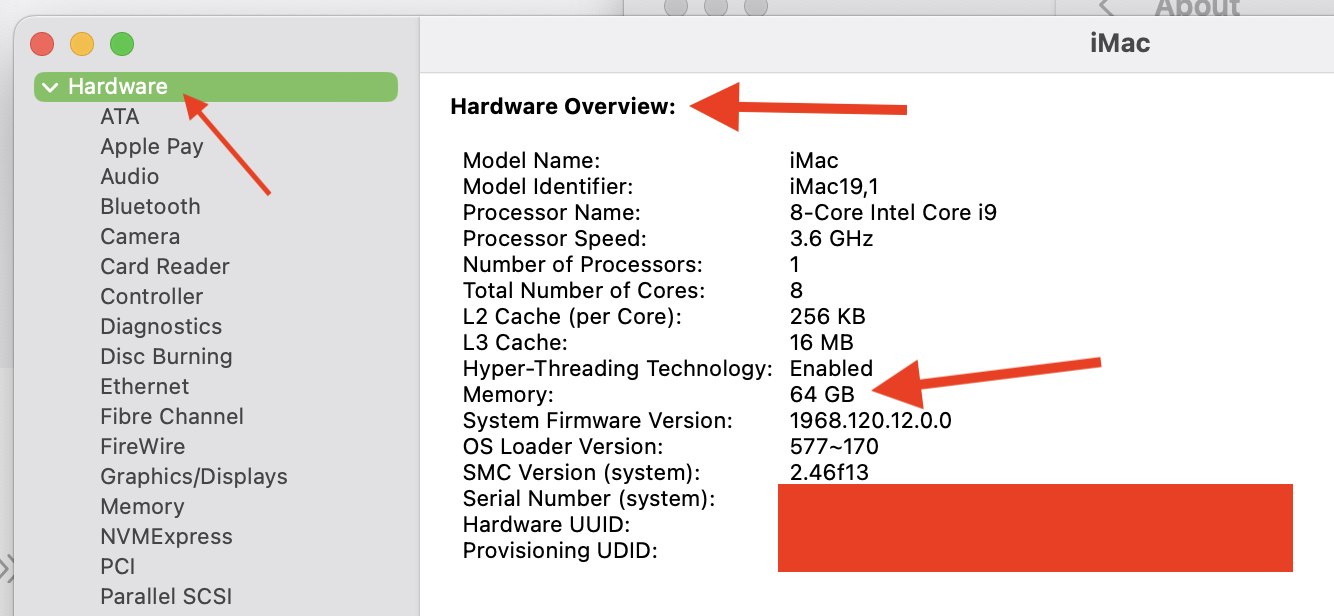
Task: Open the FireWire section
Action: pyautogui.click(x=143, y=447)
